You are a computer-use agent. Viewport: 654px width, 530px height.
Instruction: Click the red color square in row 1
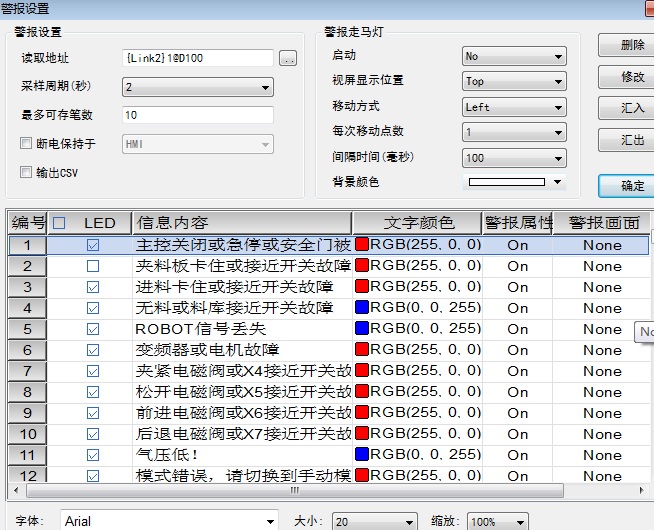362,245
